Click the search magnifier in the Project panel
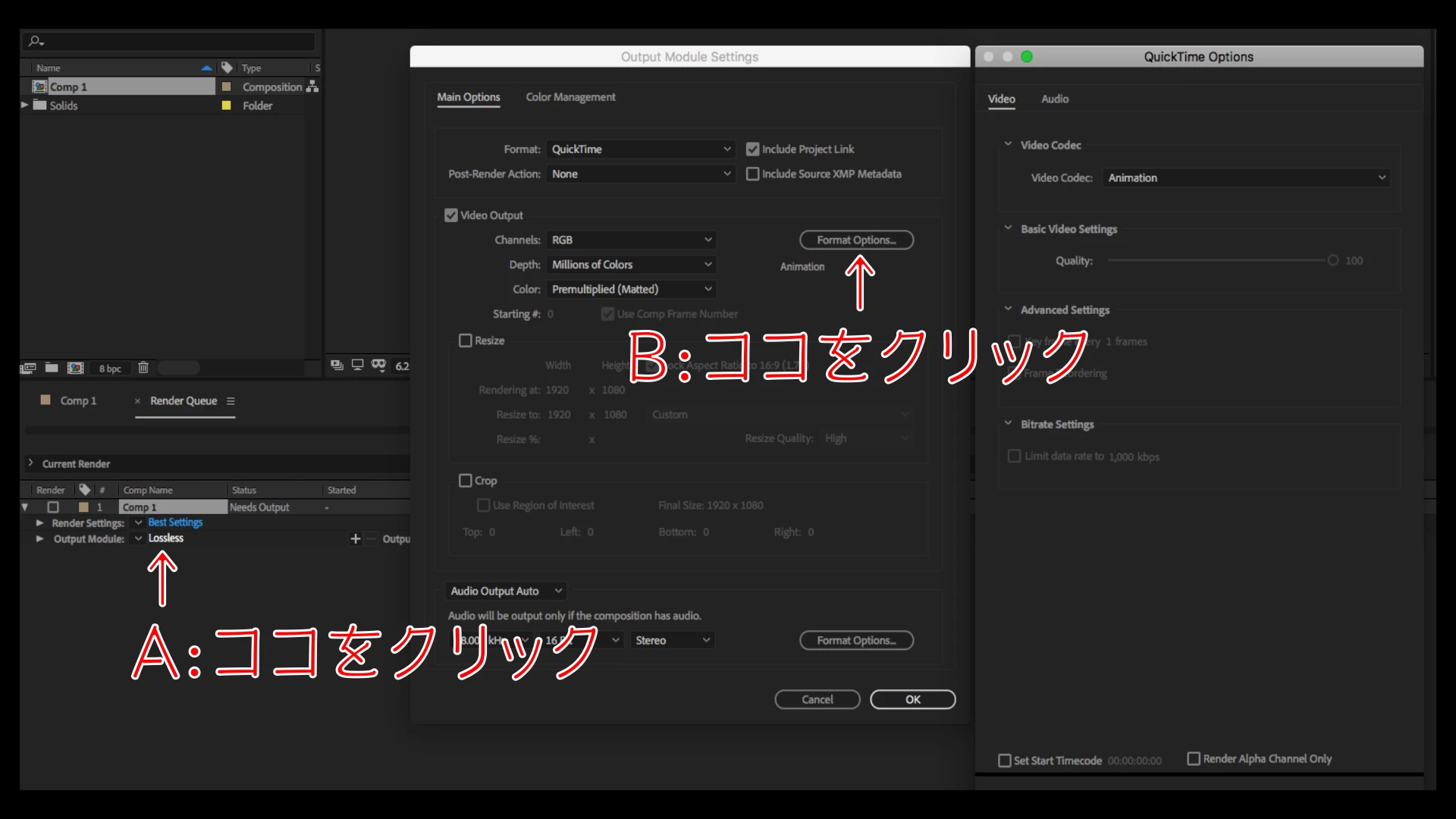Image resolution: width=1456 pixels, height=819 pixels. (35, 41)
